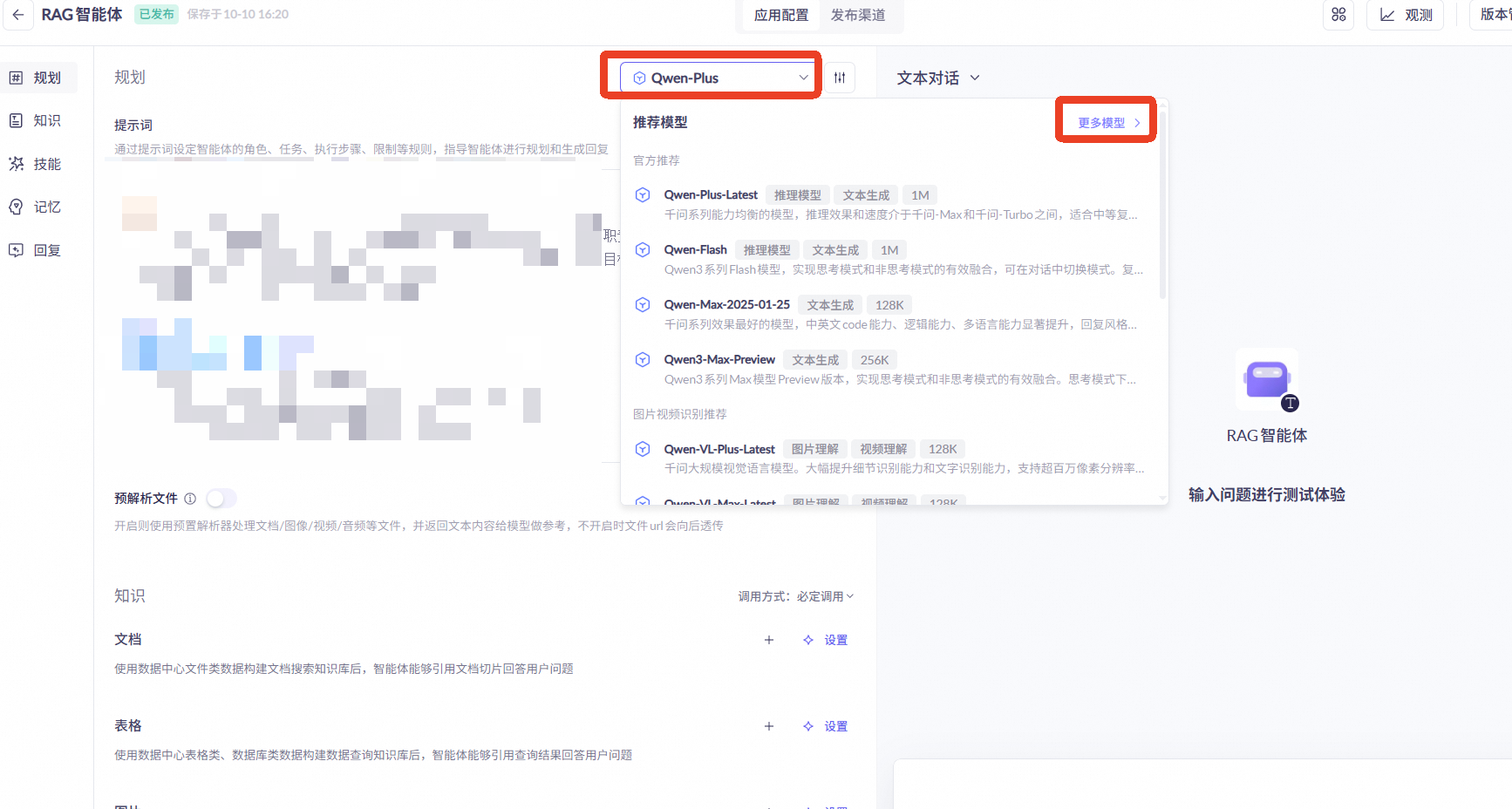The width and height of the screenshot is (1512, 809).
Task: Click the 保存于10-10 16:20 timestamp
Action: [238, 15]
